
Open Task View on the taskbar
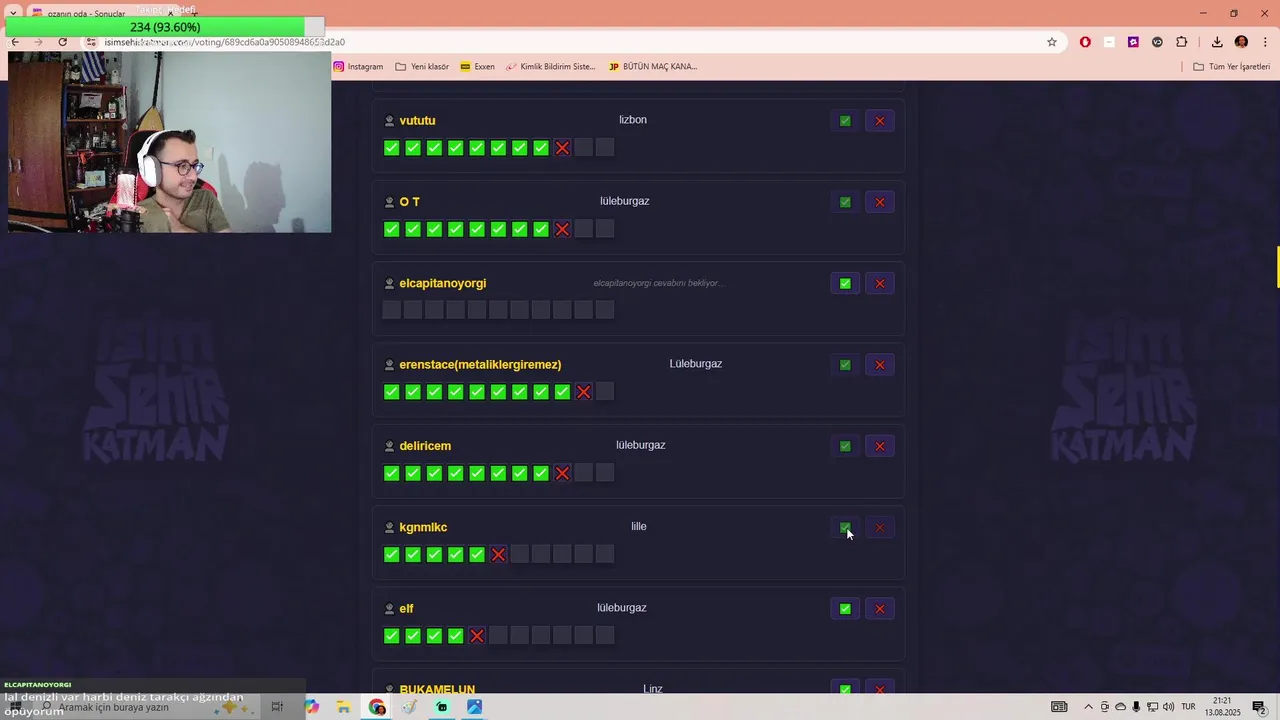point(277,707)
